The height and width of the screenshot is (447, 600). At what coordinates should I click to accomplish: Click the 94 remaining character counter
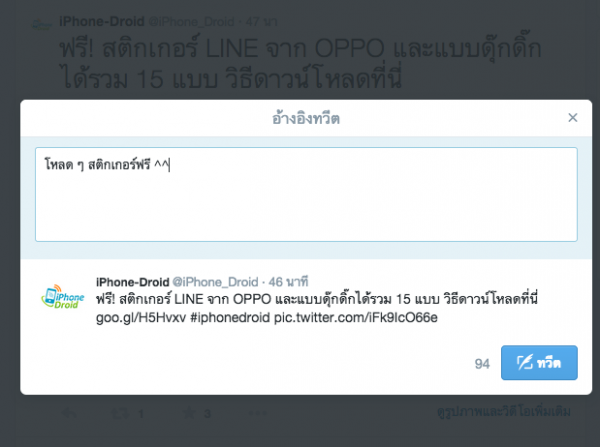[482, 364]
